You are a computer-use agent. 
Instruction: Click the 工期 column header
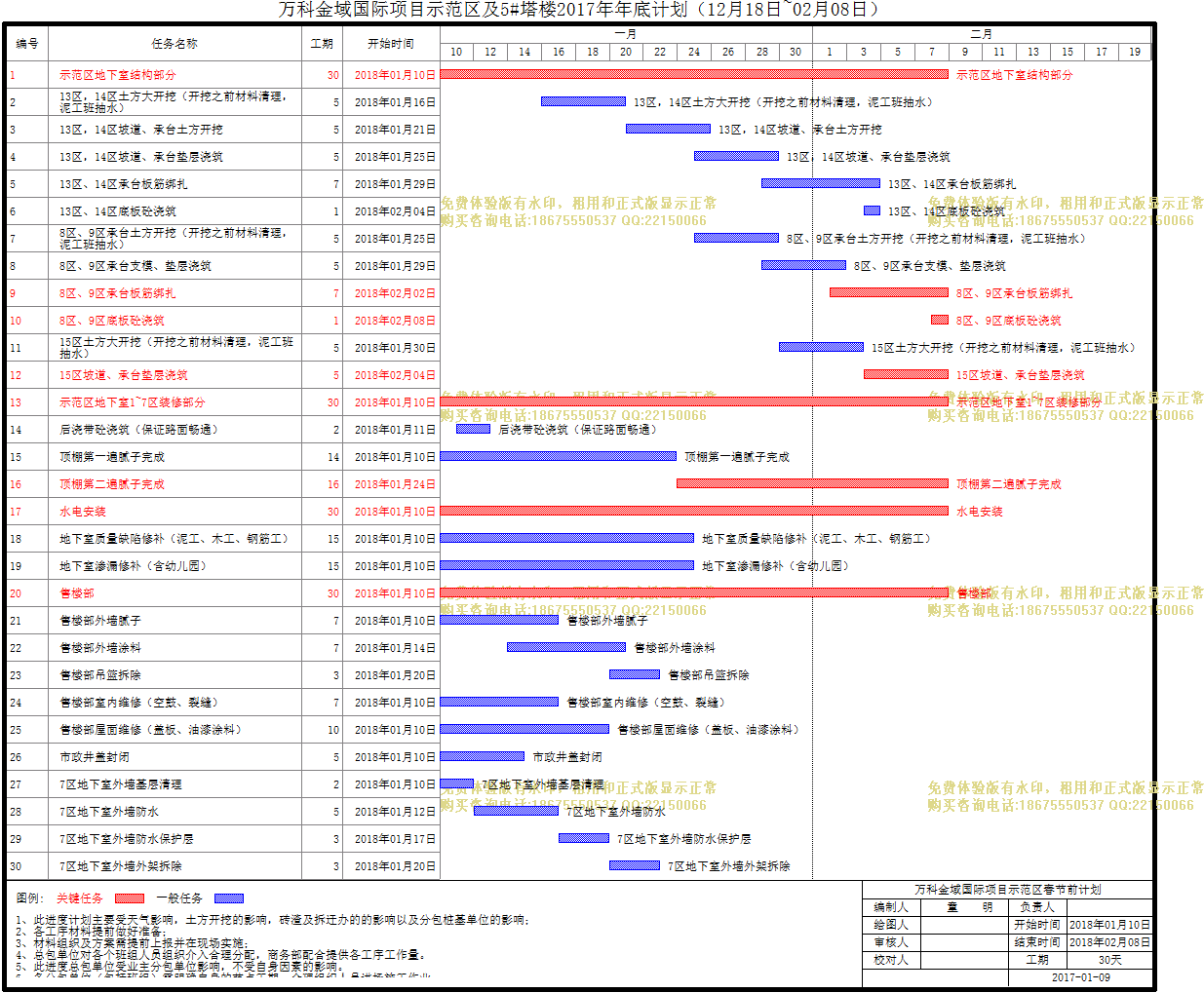point(322,44)
